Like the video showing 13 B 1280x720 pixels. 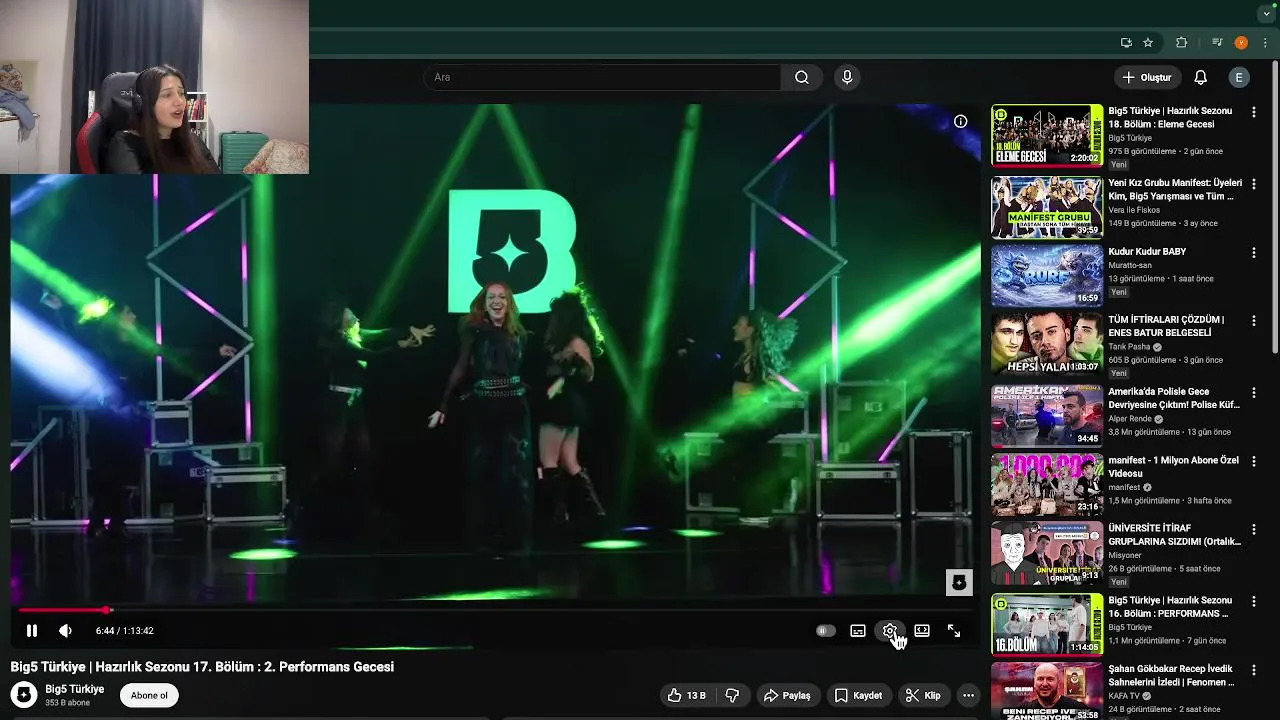687,695
